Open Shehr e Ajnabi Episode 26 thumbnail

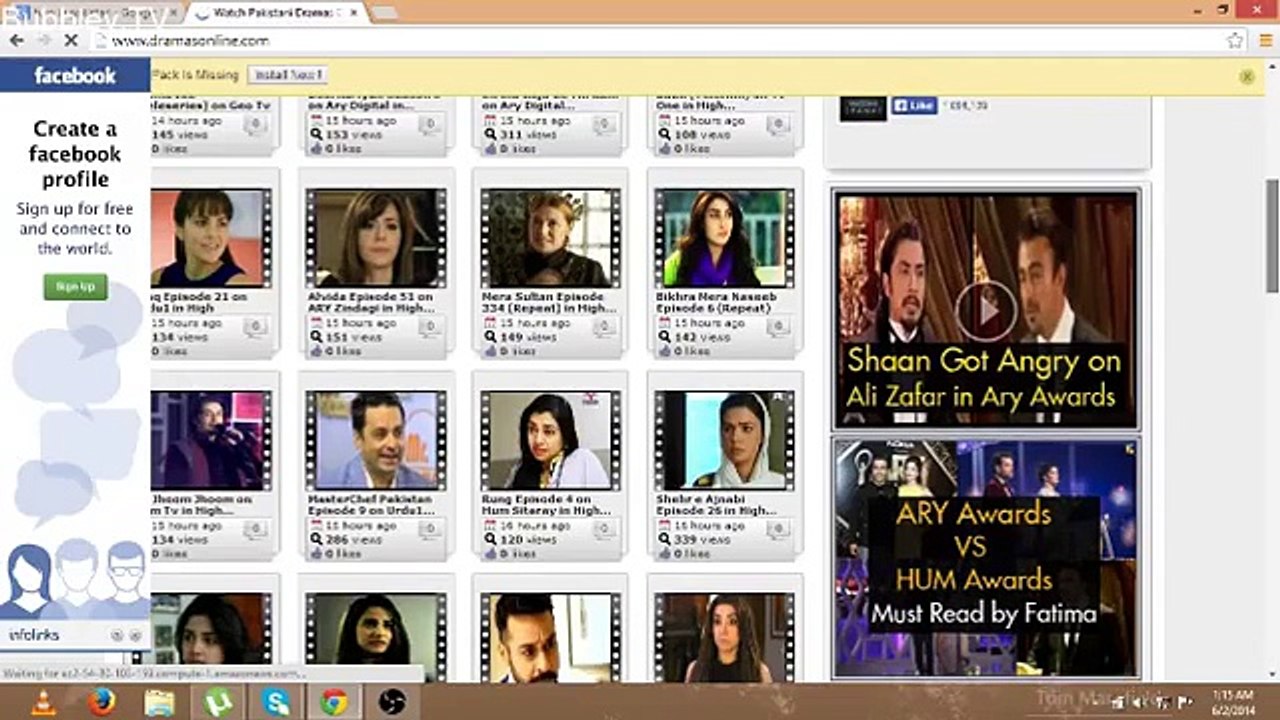point(724,440)
